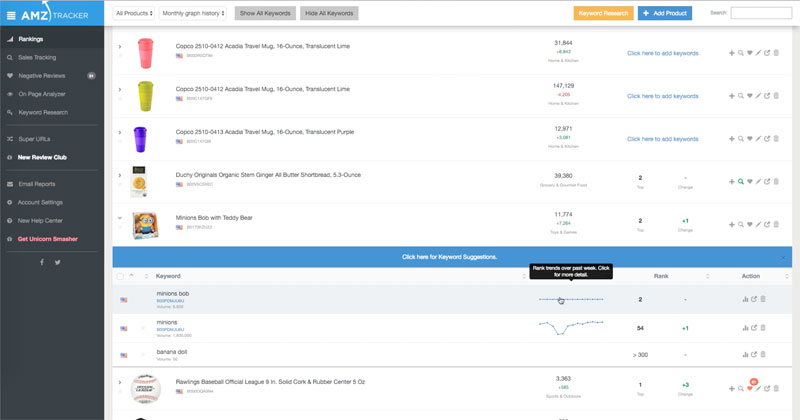Click the Minions Bob product thumbnail
The width and height of the screenshot is (800, 420).
coord(145,225)
